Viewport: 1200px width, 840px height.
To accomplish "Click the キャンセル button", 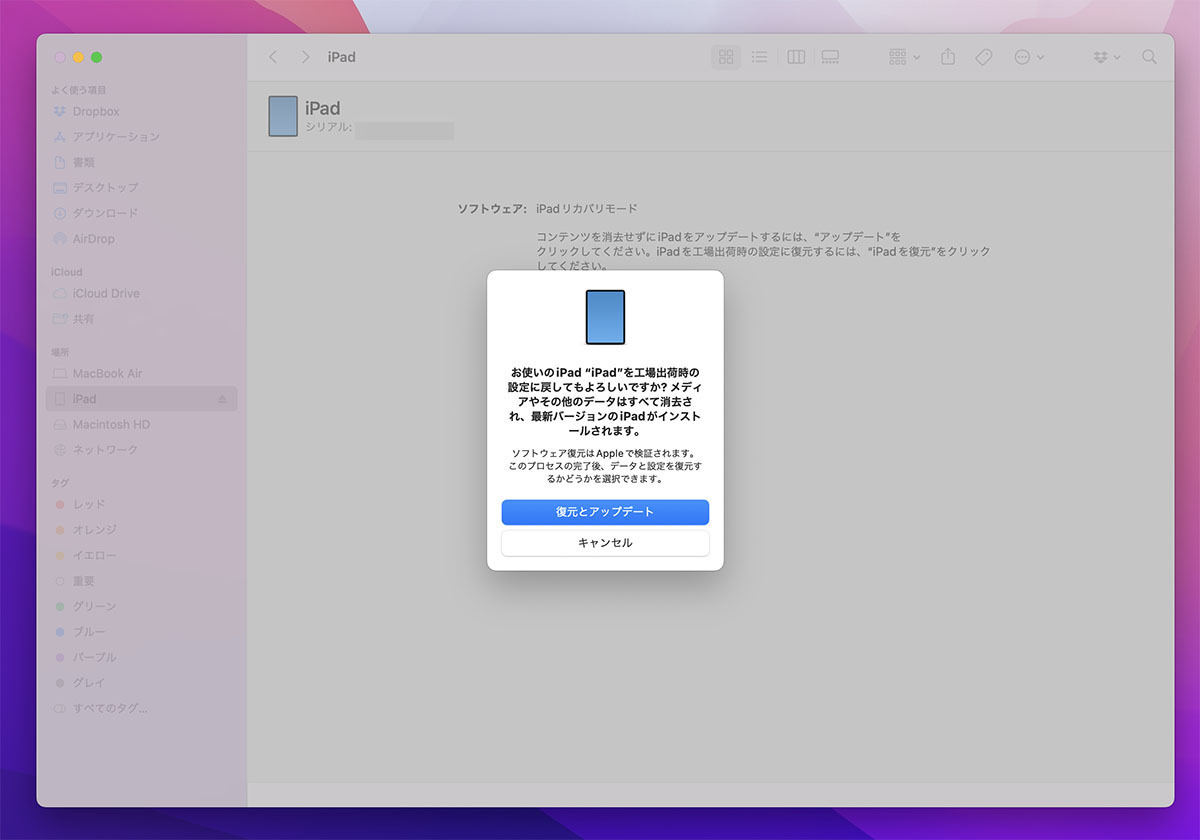I will click(605, 543).
